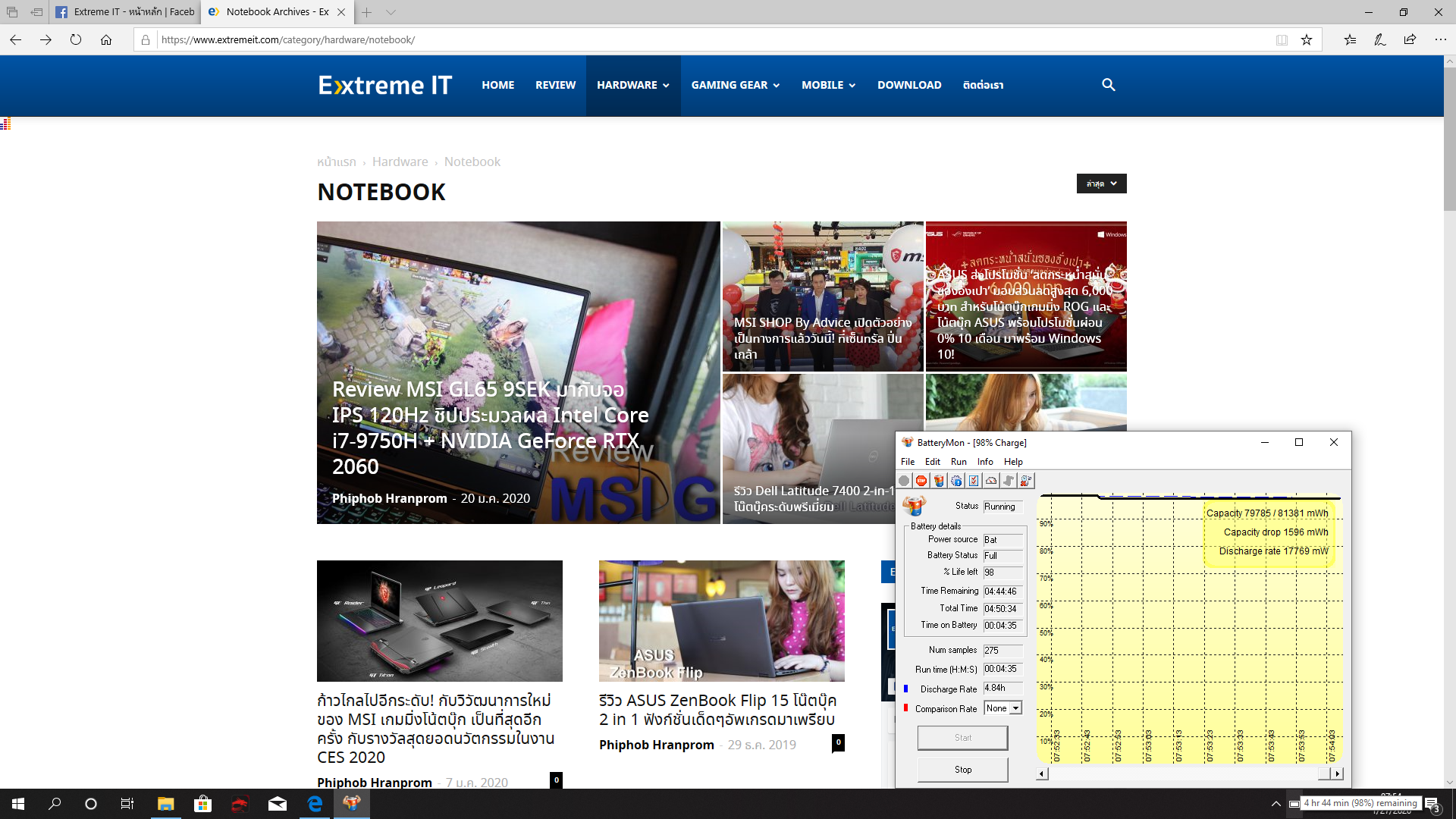Click the search magnifier on Extreme IT site
The image size is (1456, 819).
(x=1109, y=85)
